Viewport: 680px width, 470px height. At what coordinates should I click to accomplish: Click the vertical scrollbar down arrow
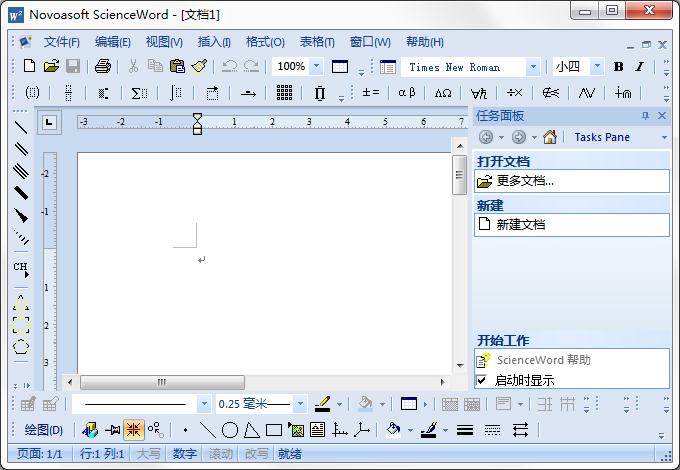coord(460,365)
